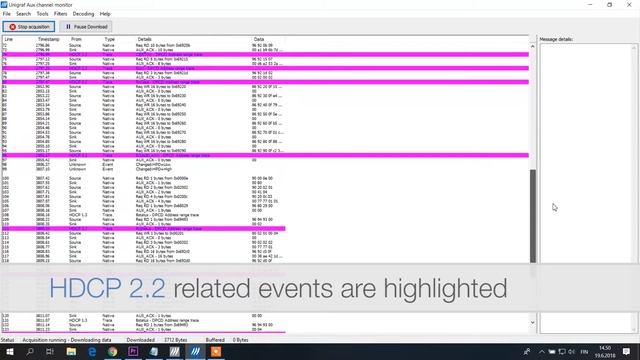Click the network icon in system tray
This screenshot has width=640, height=360.
pyautogui.click(x=562, y=351)
